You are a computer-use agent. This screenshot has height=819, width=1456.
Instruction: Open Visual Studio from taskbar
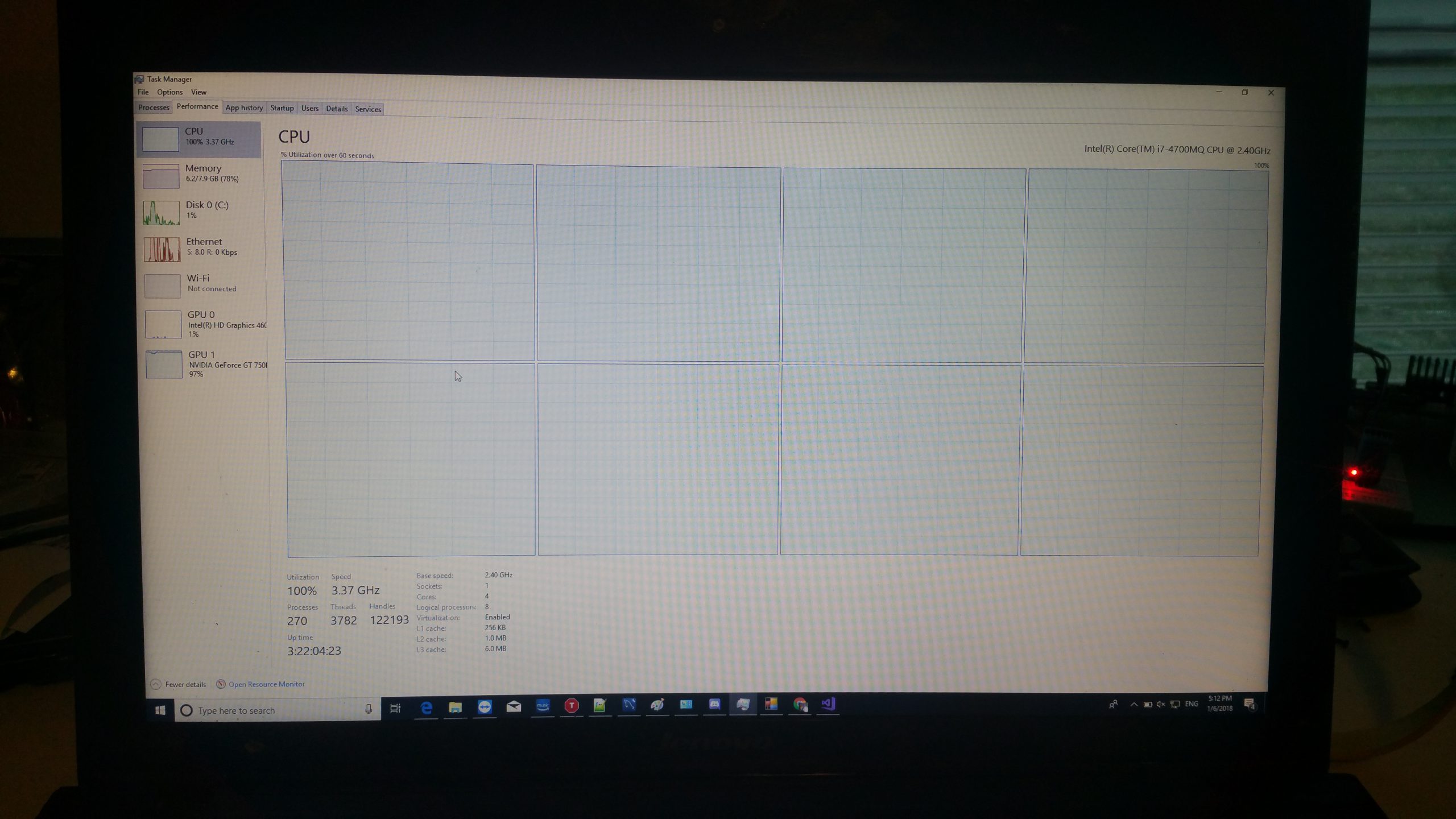tap(828, 704)
